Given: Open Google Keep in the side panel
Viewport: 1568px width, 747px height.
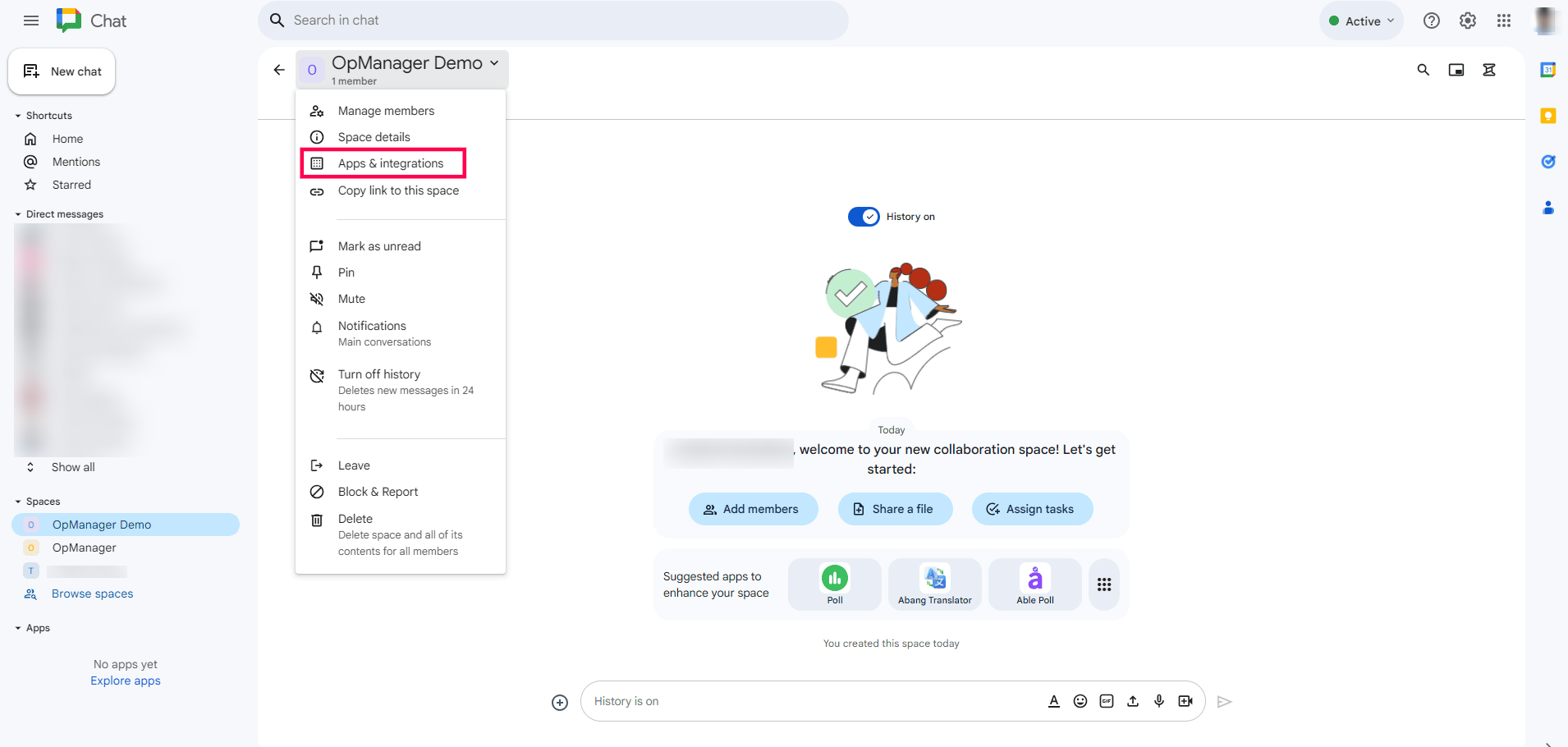Looking at the screenshot, I should pyautogui.click(x=1549, y=116).
